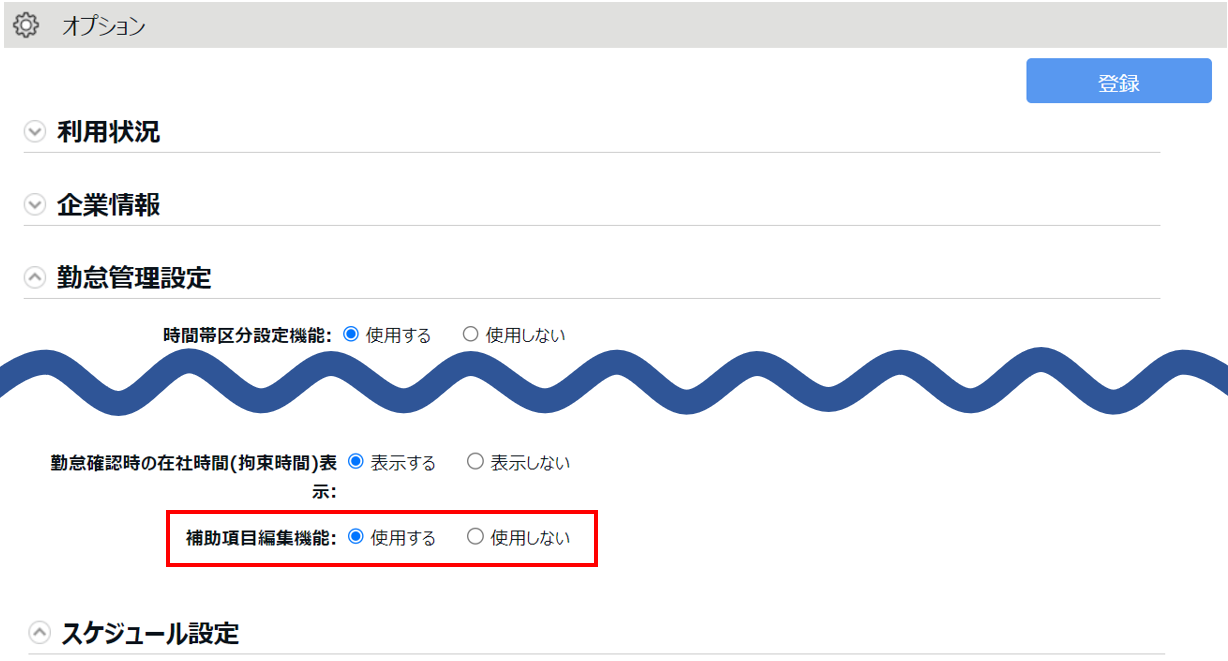Select 使用しない for 補助項目編集機能
The width and height of the screenshot is (1228, 661).
[475, 537]
